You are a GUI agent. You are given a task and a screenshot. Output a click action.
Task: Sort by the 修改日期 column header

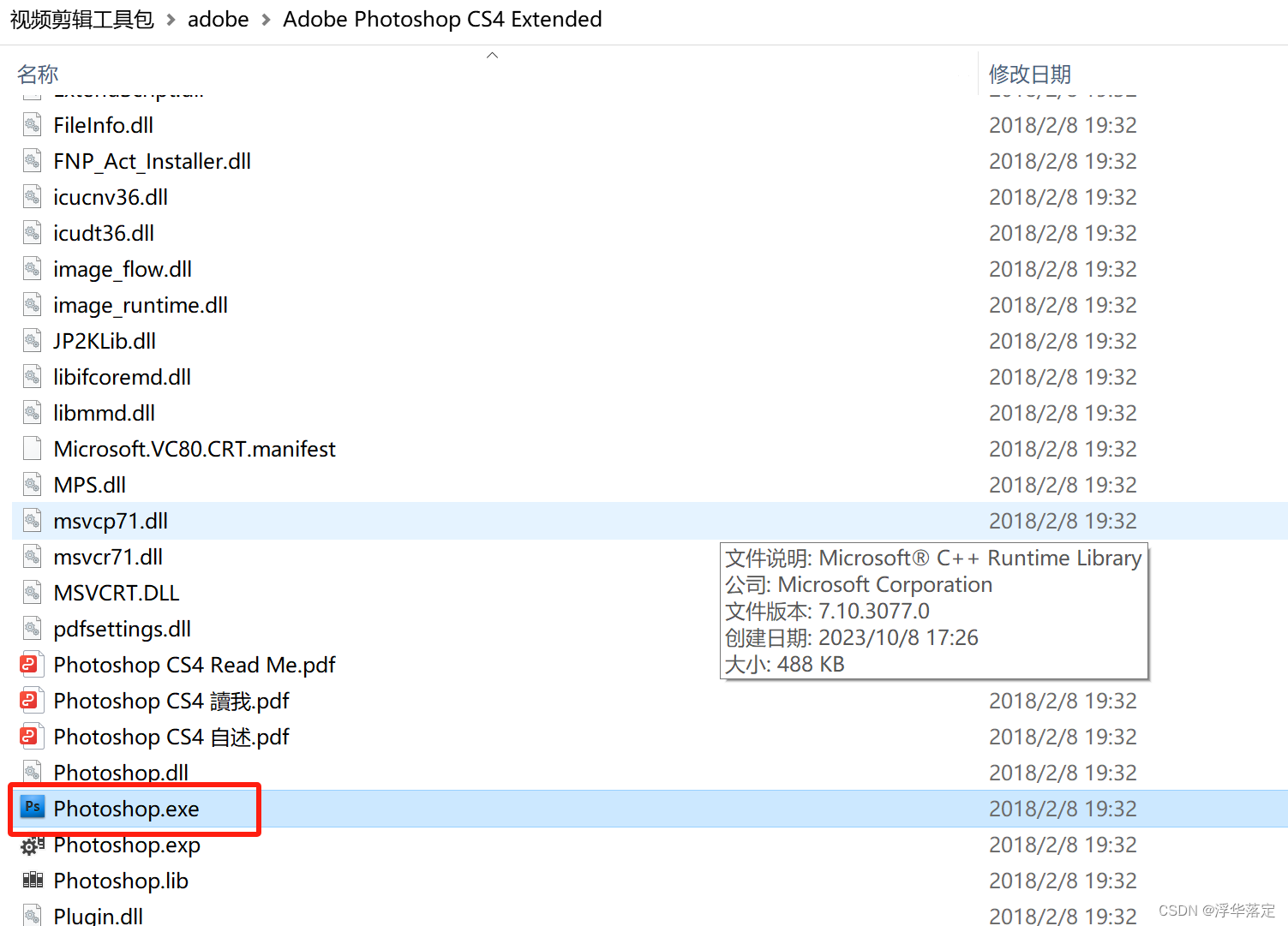pos(1030,75)
